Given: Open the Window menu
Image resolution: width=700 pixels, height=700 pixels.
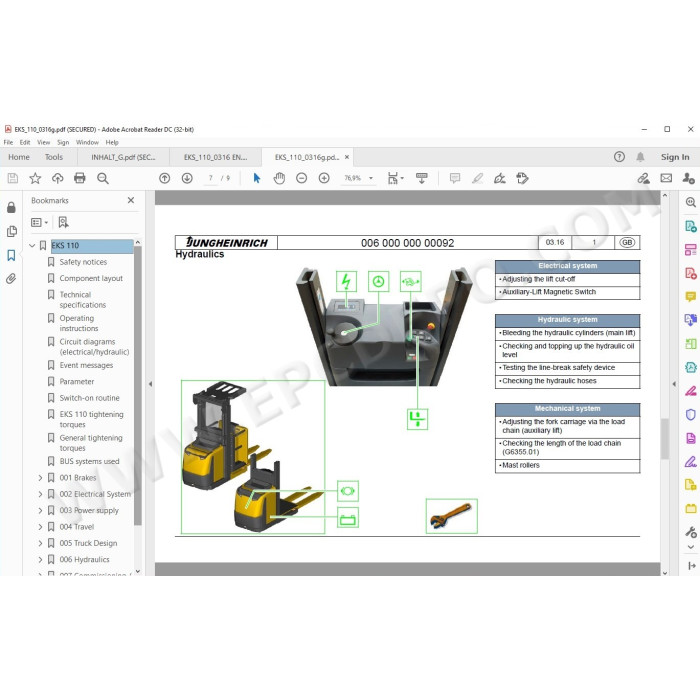Looking at the screenshot, I should (87, 142).
